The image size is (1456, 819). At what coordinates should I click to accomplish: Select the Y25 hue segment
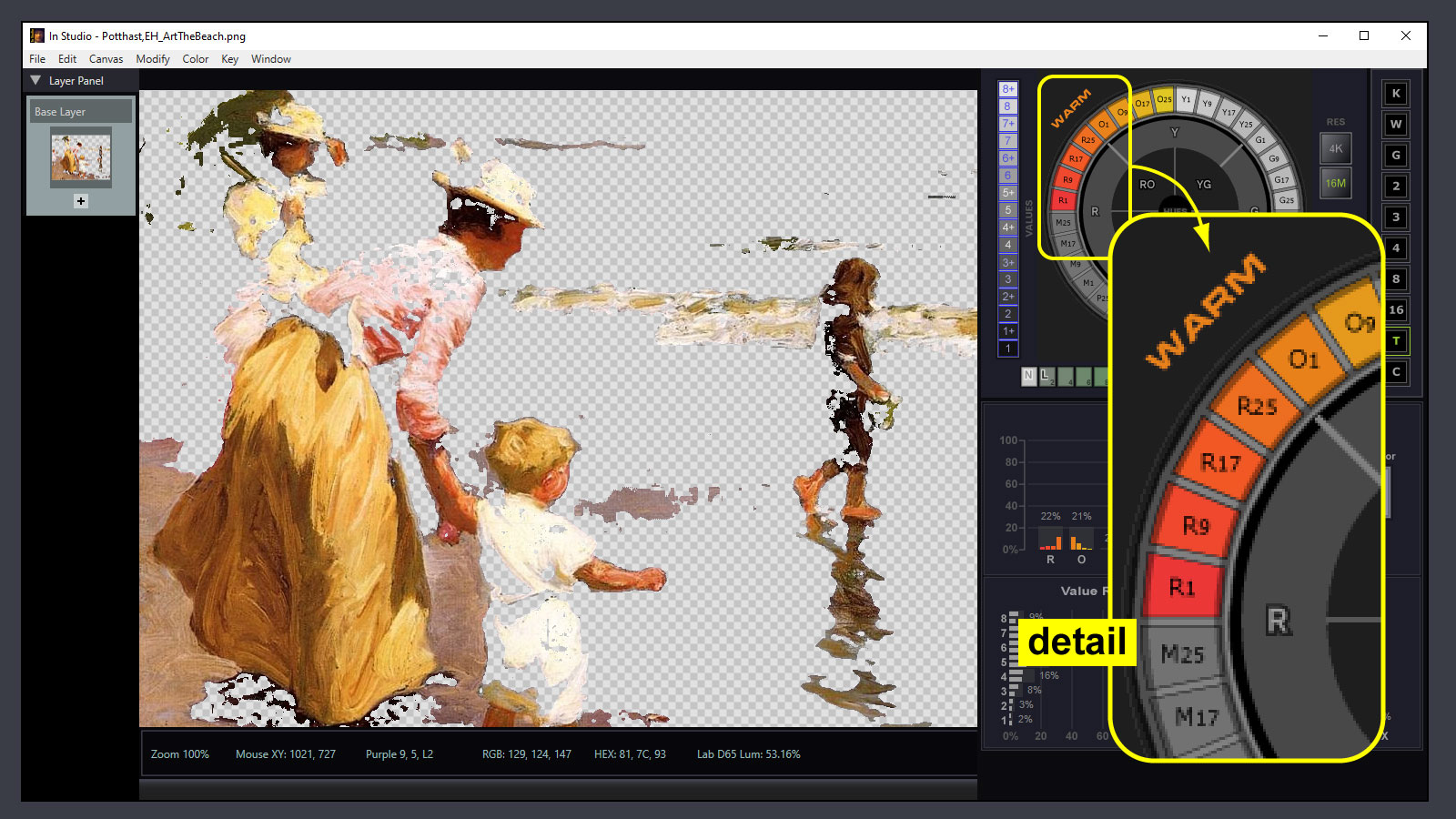point(1246,125)
